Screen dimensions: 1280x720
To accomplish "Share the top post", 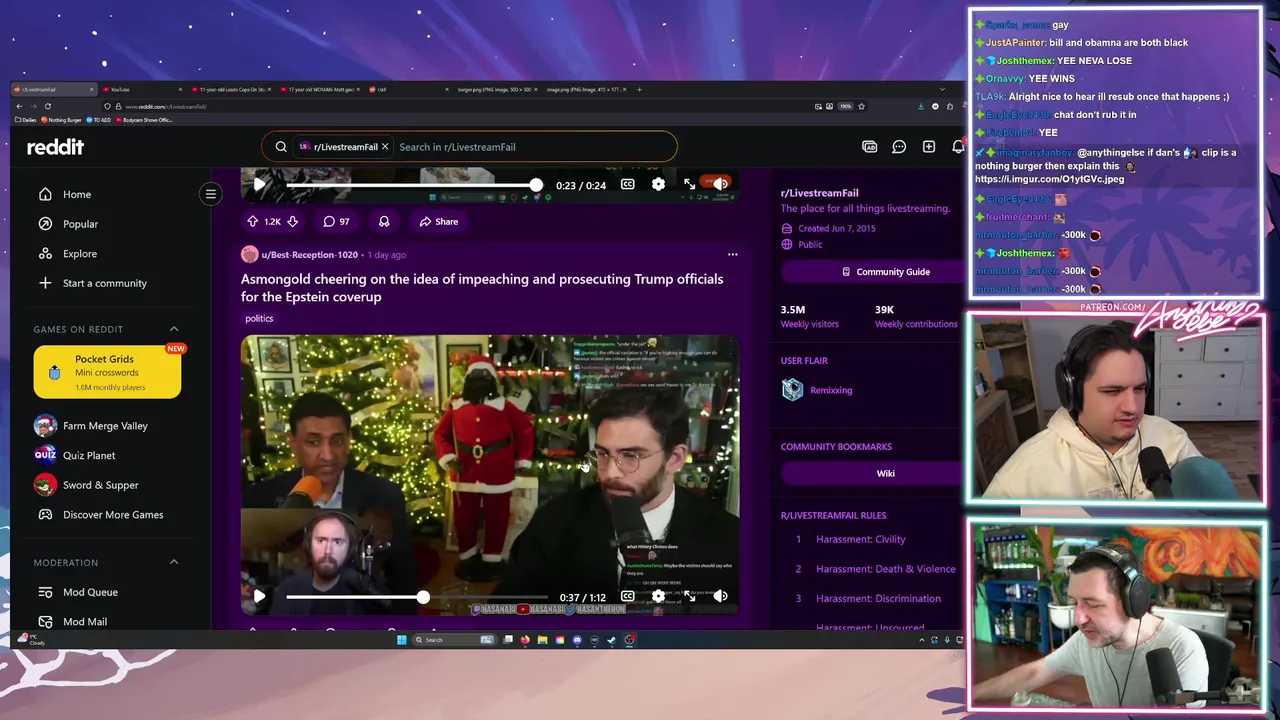I will pyautogui.click(x=439, y=222).
